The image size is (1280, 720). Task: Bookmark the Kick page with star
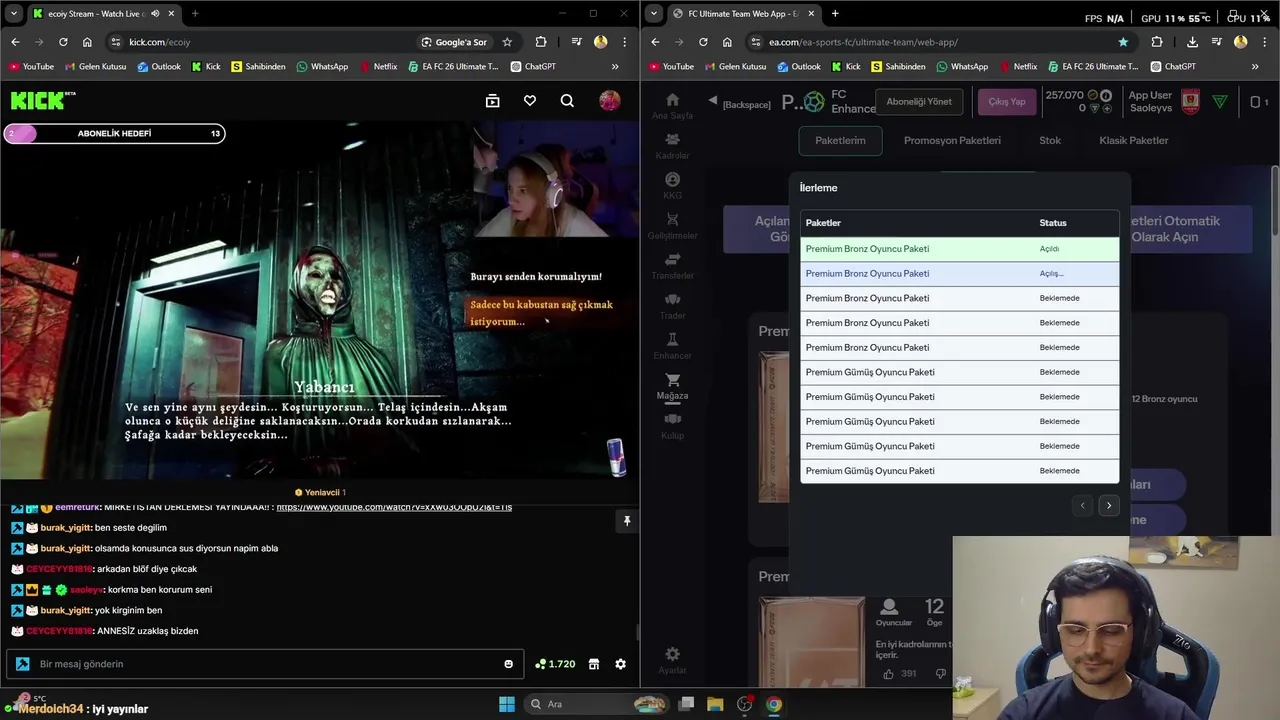point(507,42)
